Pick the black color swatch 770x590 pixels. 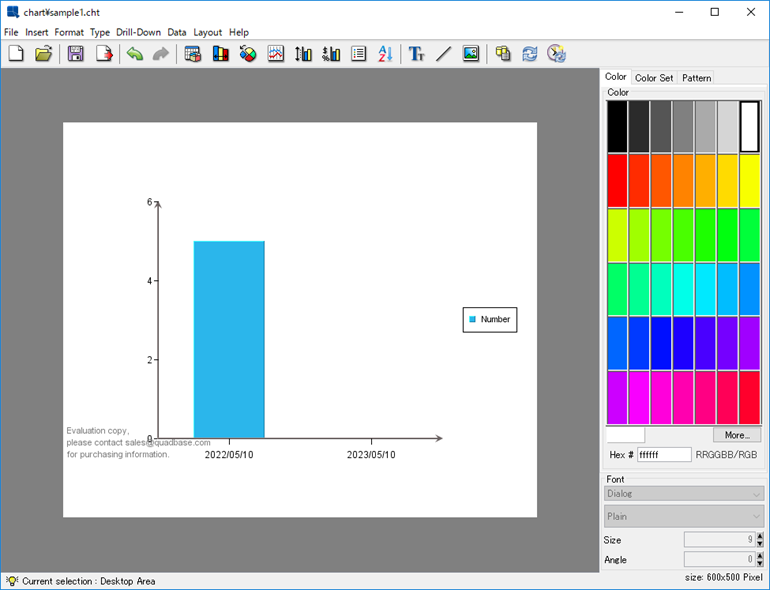point(617,126)
